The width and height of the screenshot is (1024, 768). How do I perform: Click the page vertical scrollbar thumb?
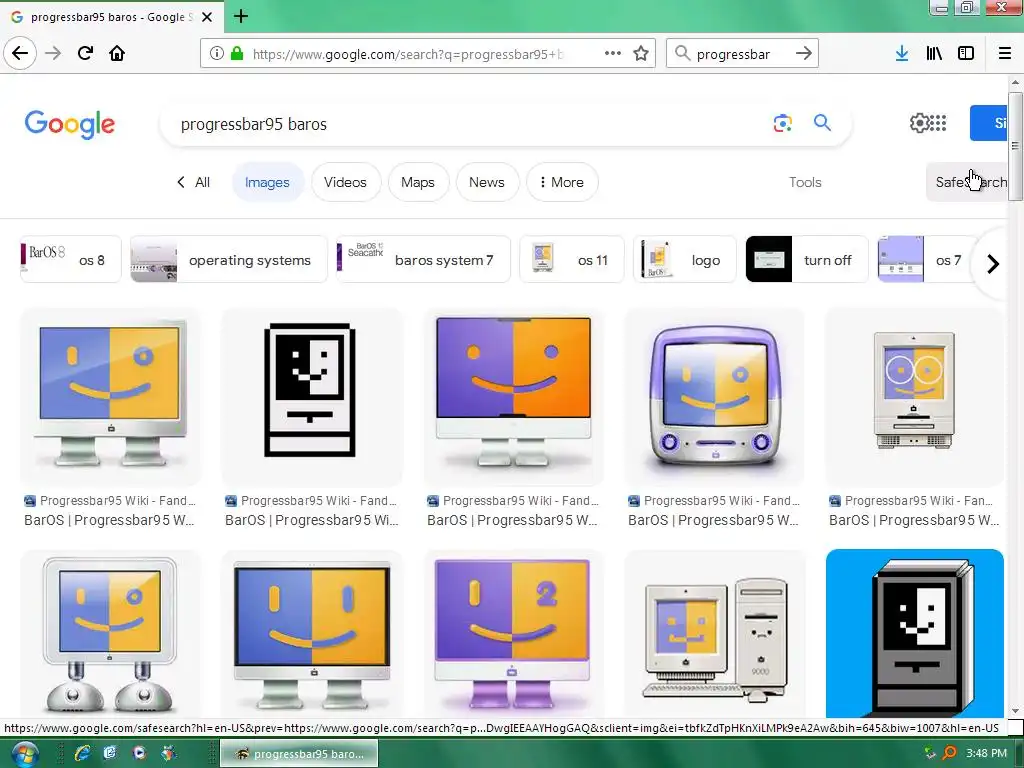point(1015,145)
